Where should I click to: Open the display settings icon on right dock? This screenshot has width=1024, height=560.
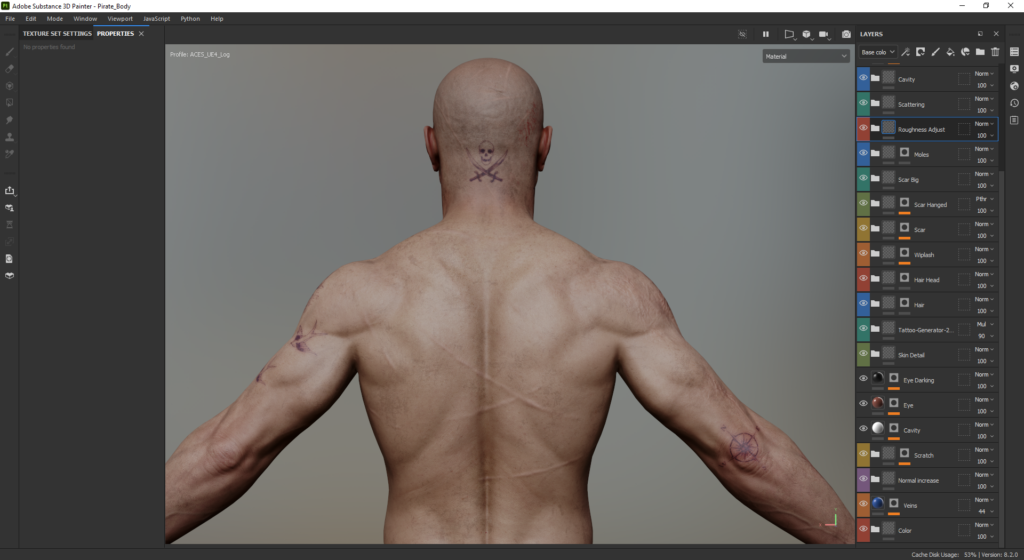(1014, 69)
